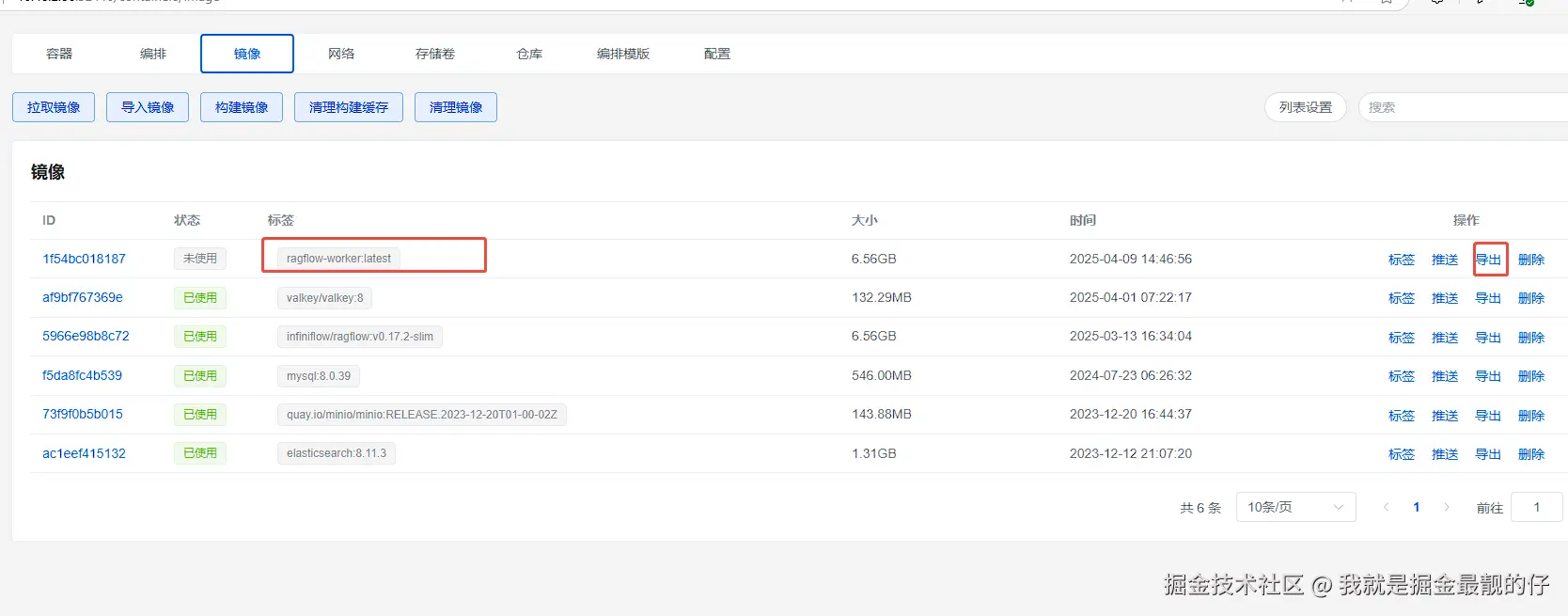The height and width of the screenshot is (616, 1568).
Task: Click the 清理镜像 button
Action: [456, 107]
